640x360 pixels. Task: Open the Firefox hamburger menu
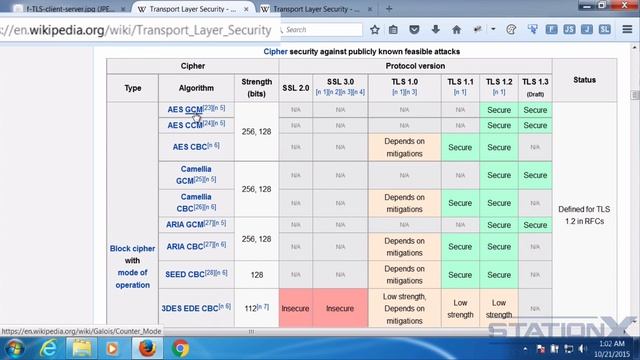[627, 29]
